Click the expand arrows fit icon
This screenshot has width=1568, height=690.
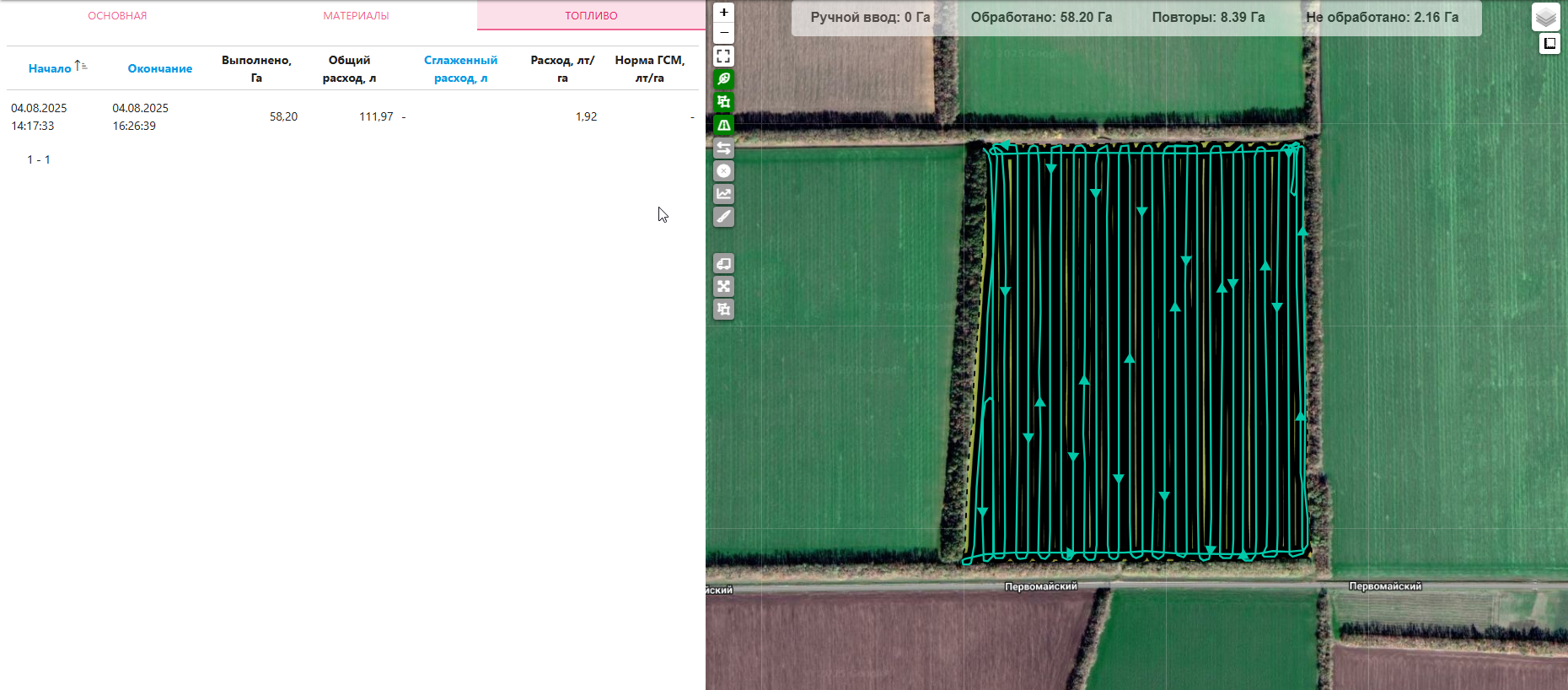coord(723,287)
